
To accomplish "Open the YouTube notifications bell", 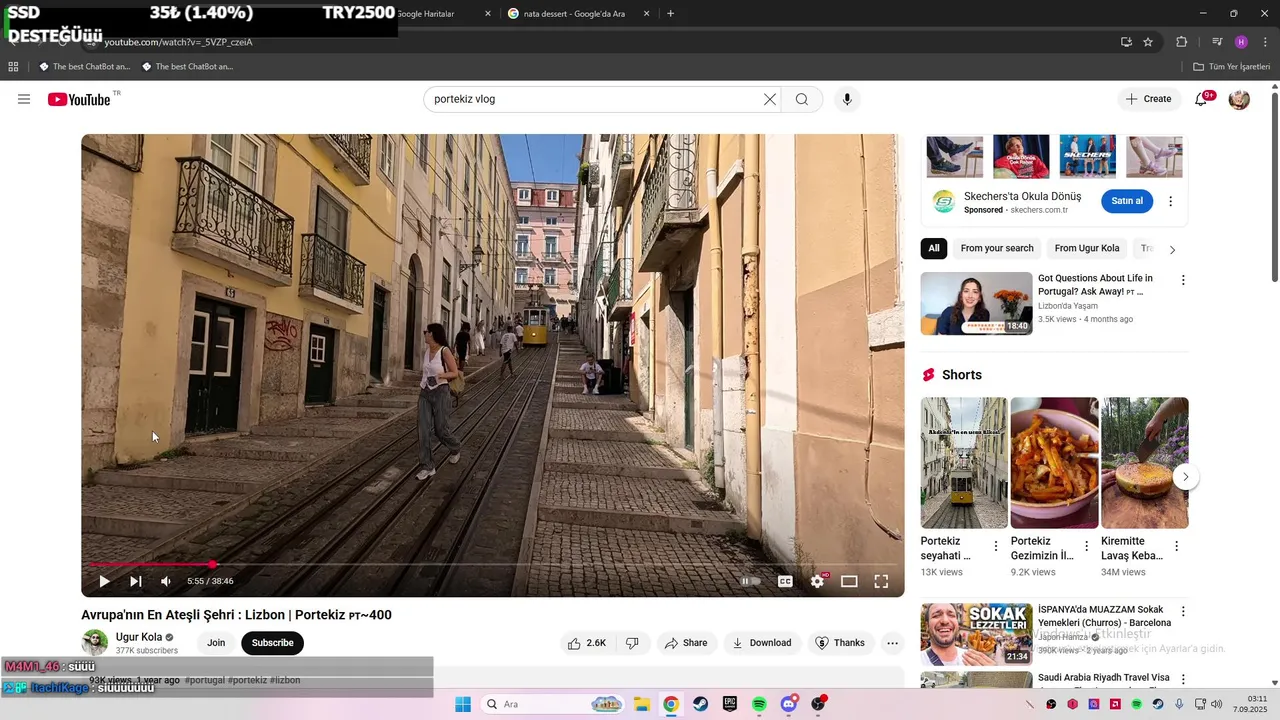I will [x=1202, y=99].
